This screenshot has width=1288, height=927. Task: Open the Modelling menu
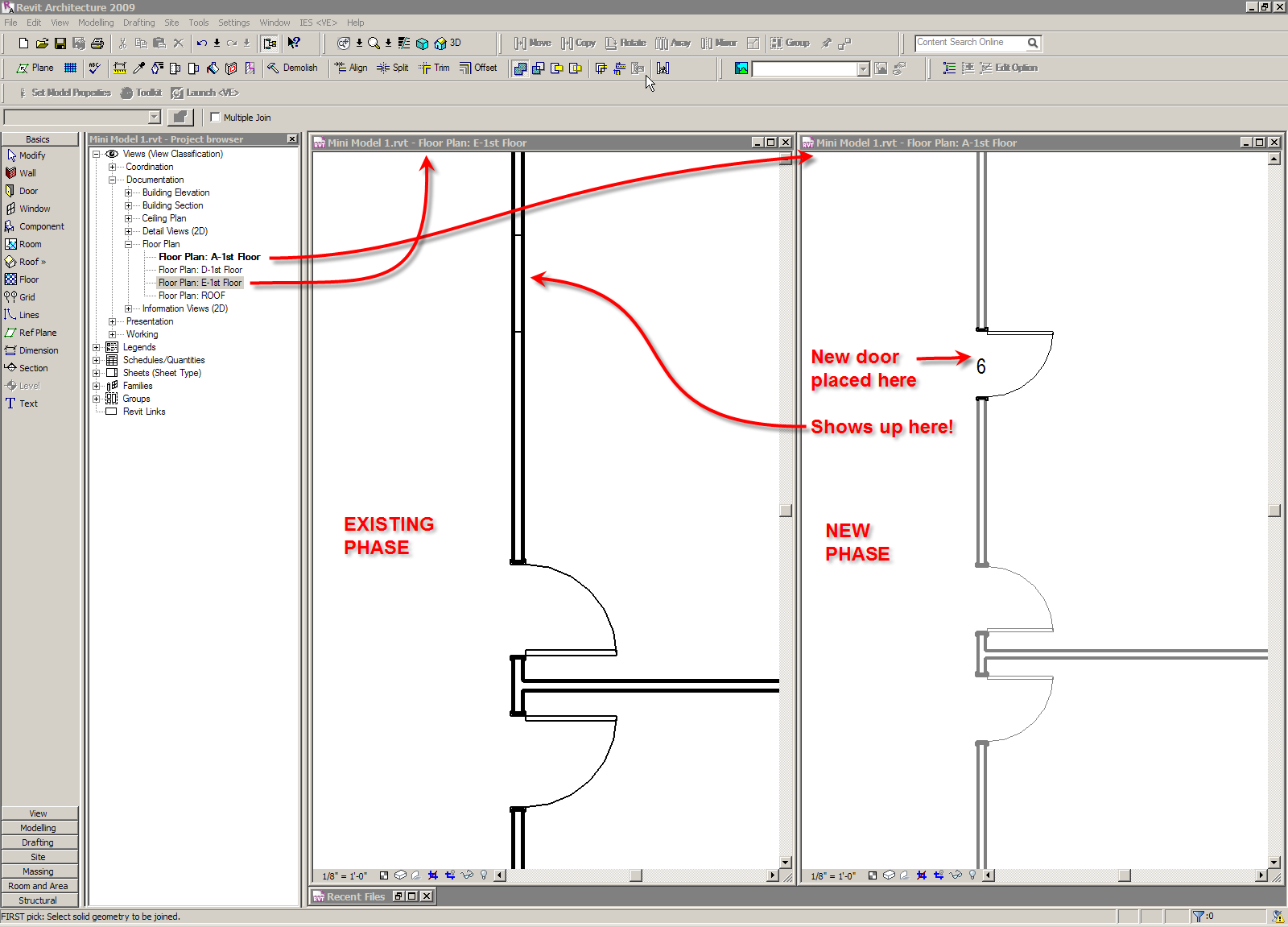point(96,23)
